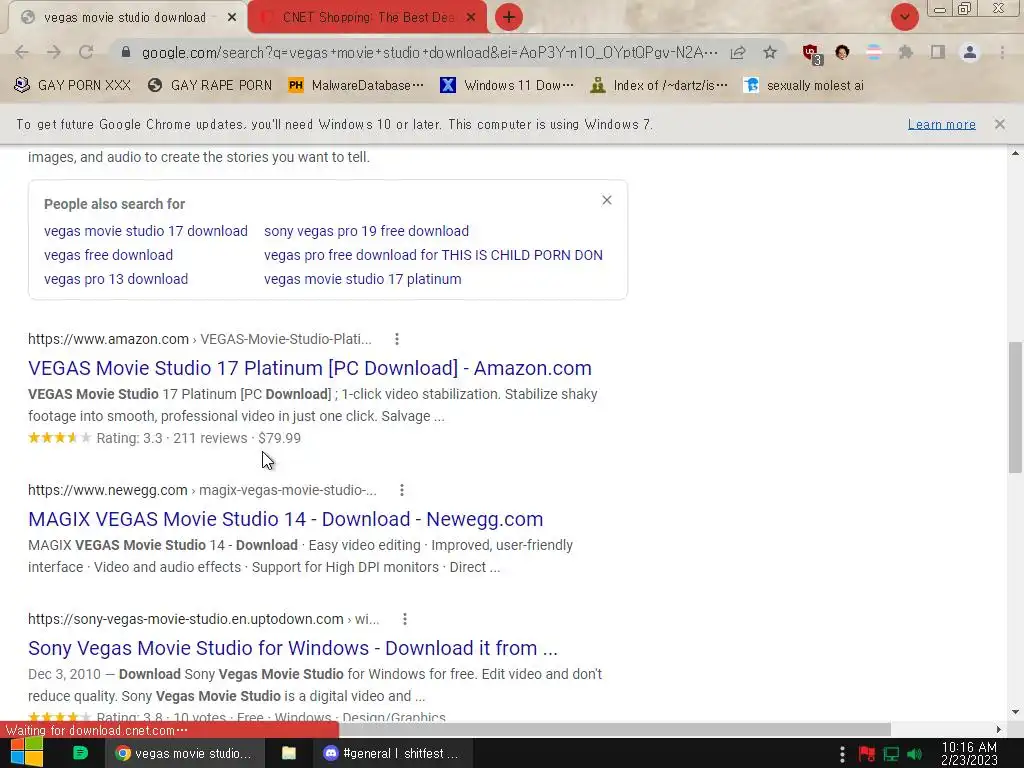Open the network status tray icon
Image resolution: width=1024 pixels, height=768 pixels.
(x=891, y=754)
